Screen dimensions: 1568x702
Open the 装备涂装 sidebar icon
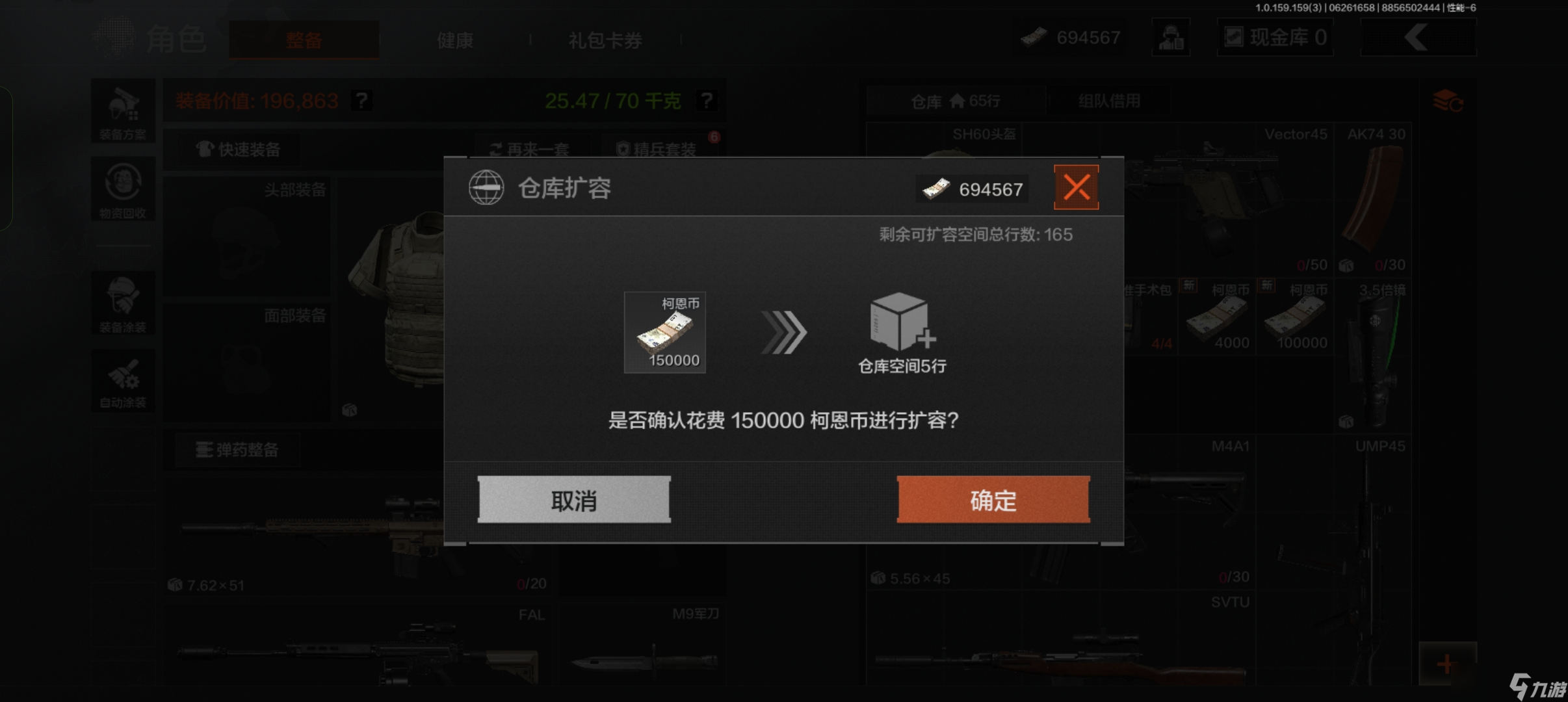(x=123, y=304)
